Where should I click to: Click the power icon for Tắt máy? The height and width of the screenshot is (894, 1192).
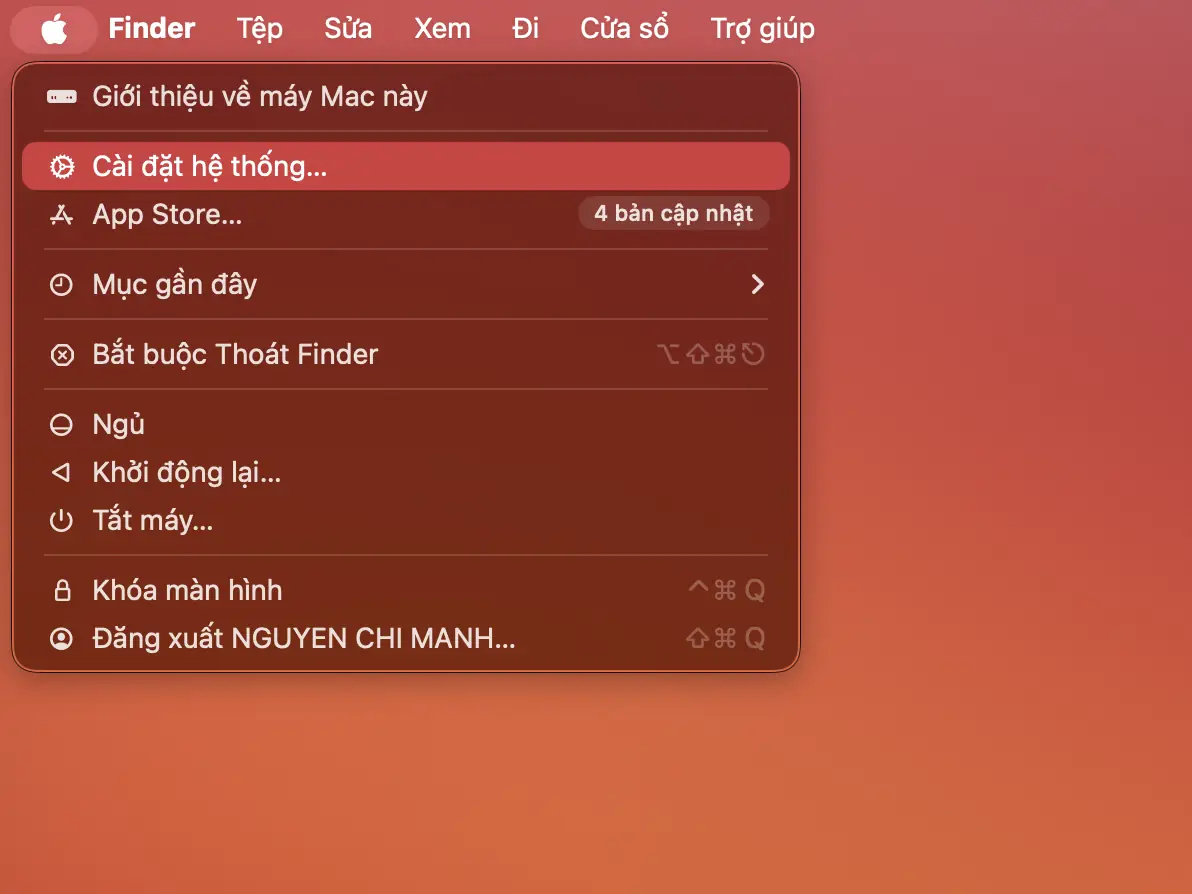click(x=62, y=521)
